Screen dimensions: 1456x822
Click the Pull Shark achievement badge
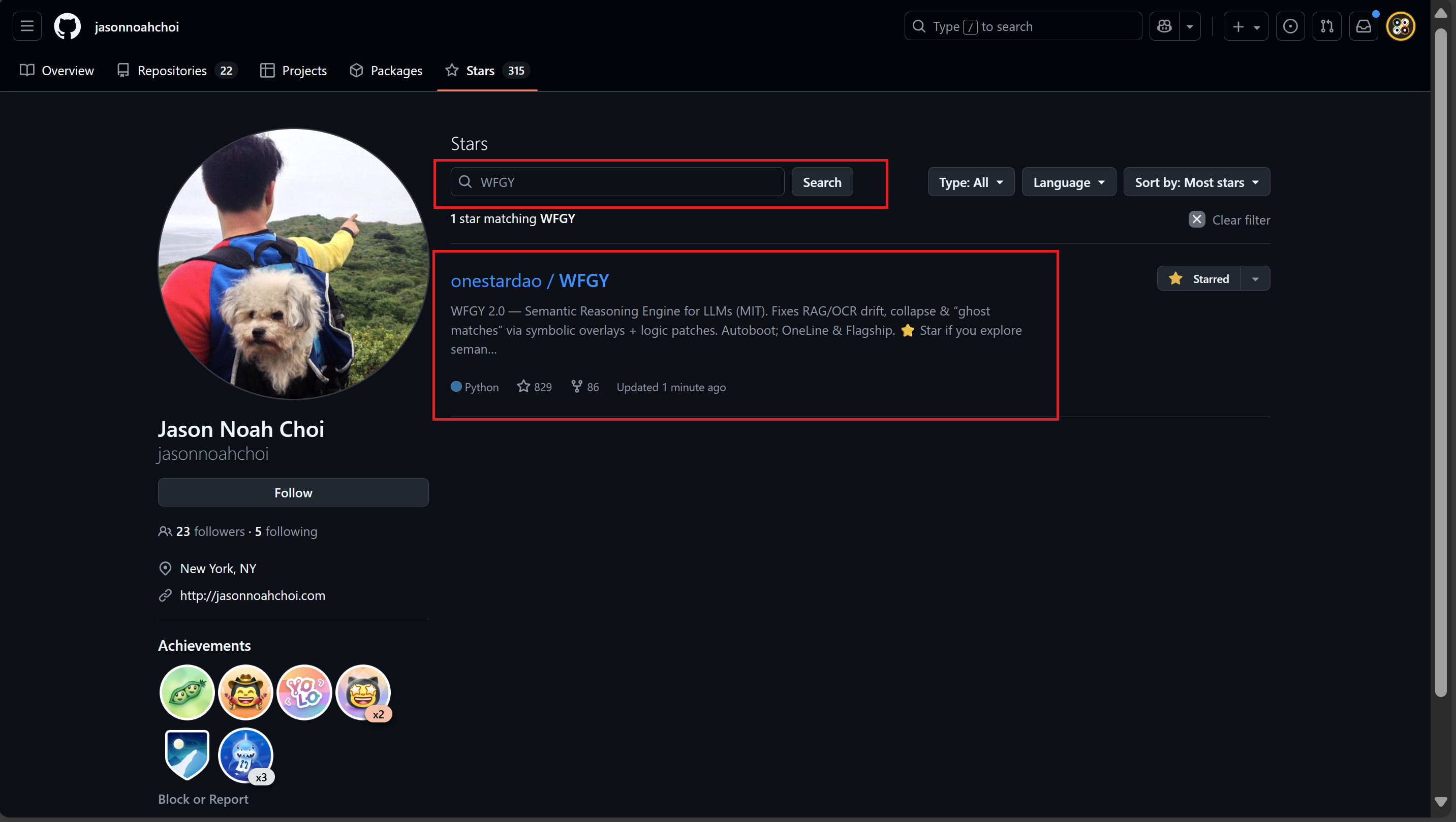[245, 755]
